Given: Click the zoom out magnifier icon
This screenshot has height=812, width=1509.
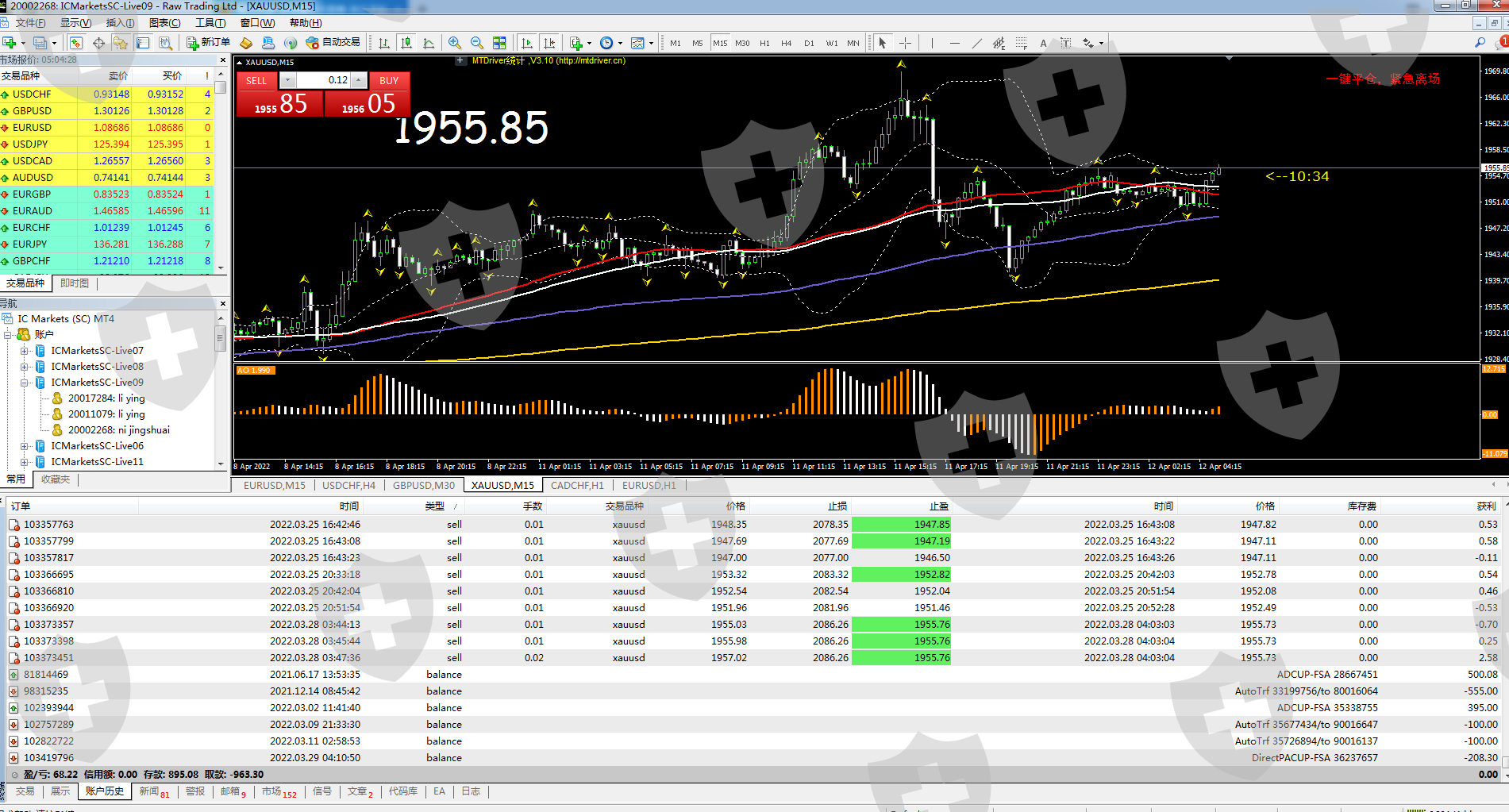Looking at the screenshot, I should (476, 43).
